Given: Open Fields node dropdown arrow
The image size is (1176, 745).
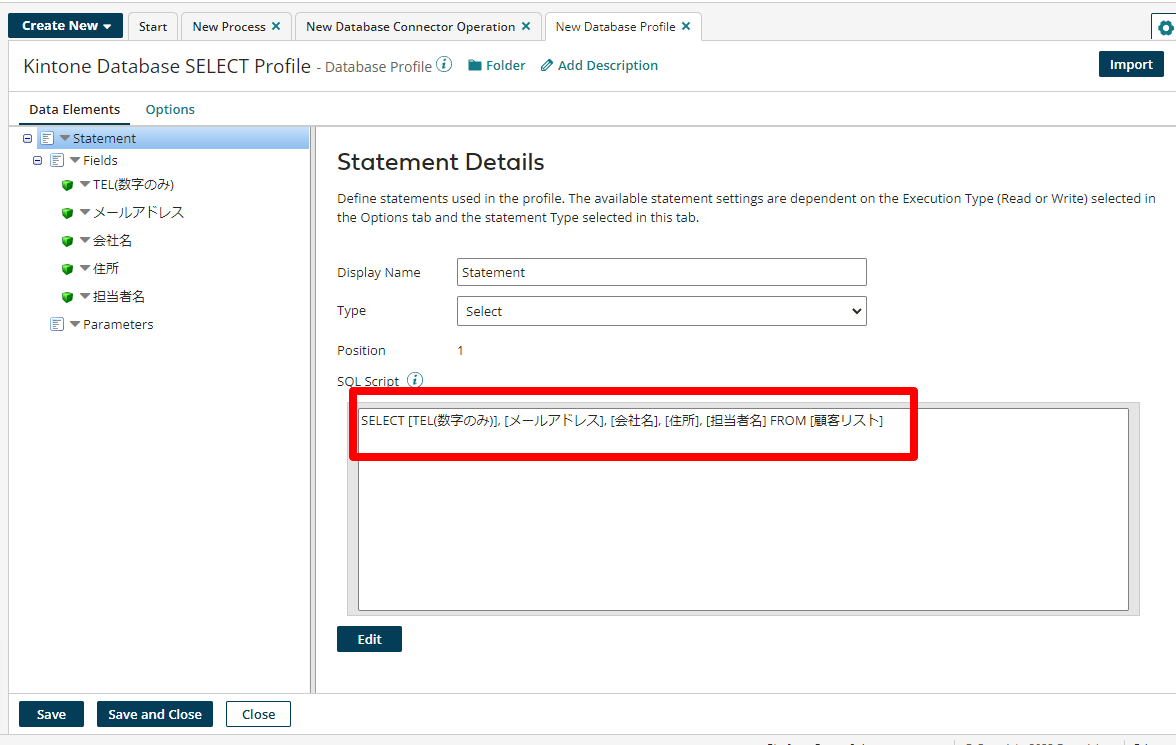Looking at the screenshot, I should (x=75, y=160).
